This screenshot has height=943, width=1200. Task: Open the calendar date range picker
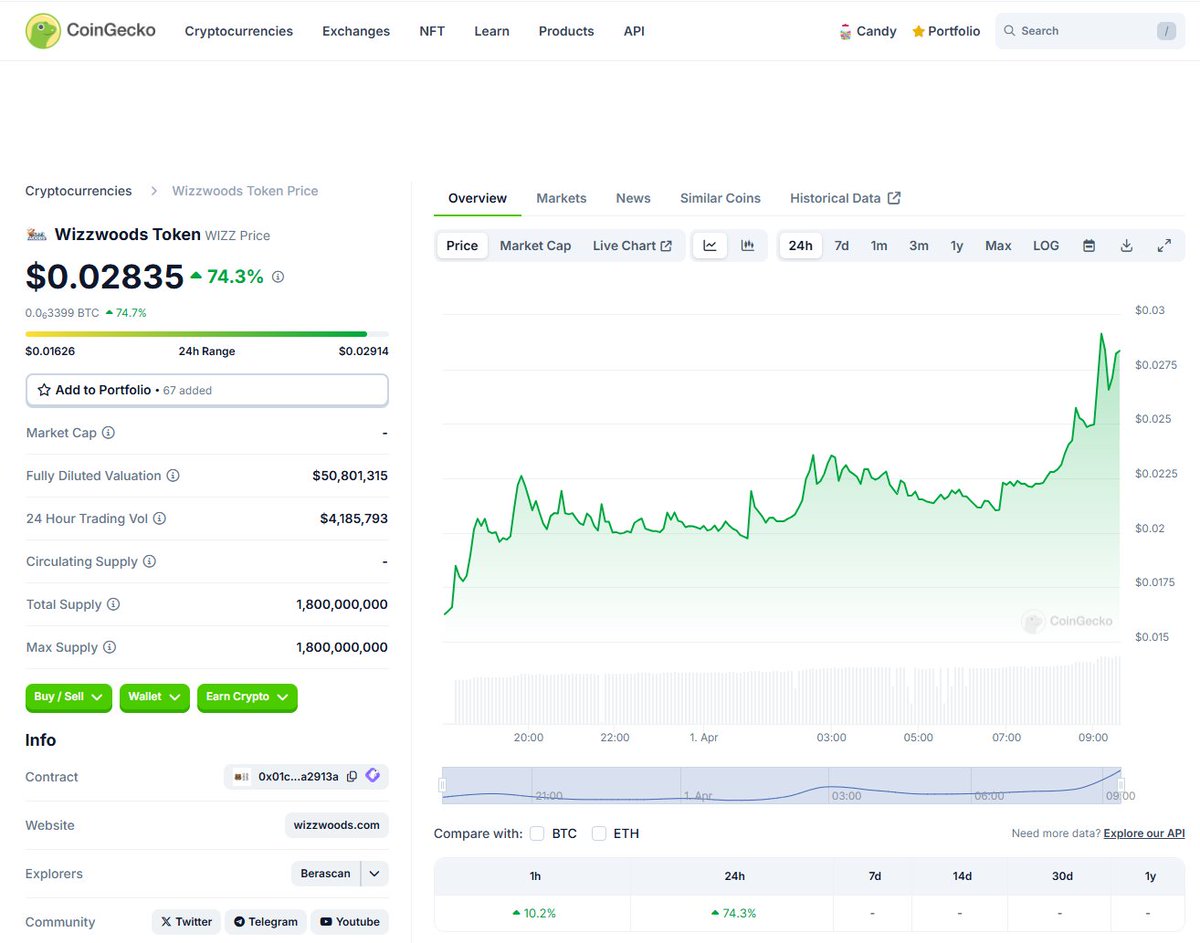pyautogui.click(x=1089, y=245)
